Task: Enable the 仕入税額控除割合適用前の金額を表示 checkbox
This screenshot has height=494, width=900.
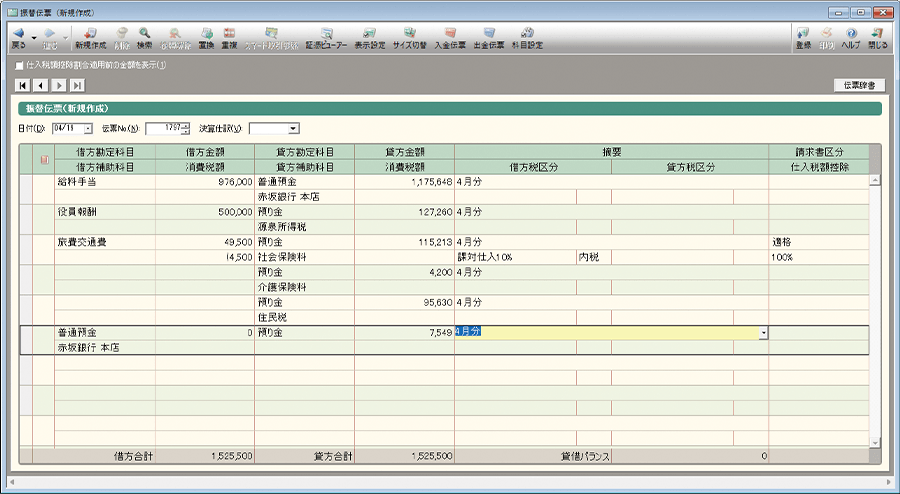Action: (20, 66)
